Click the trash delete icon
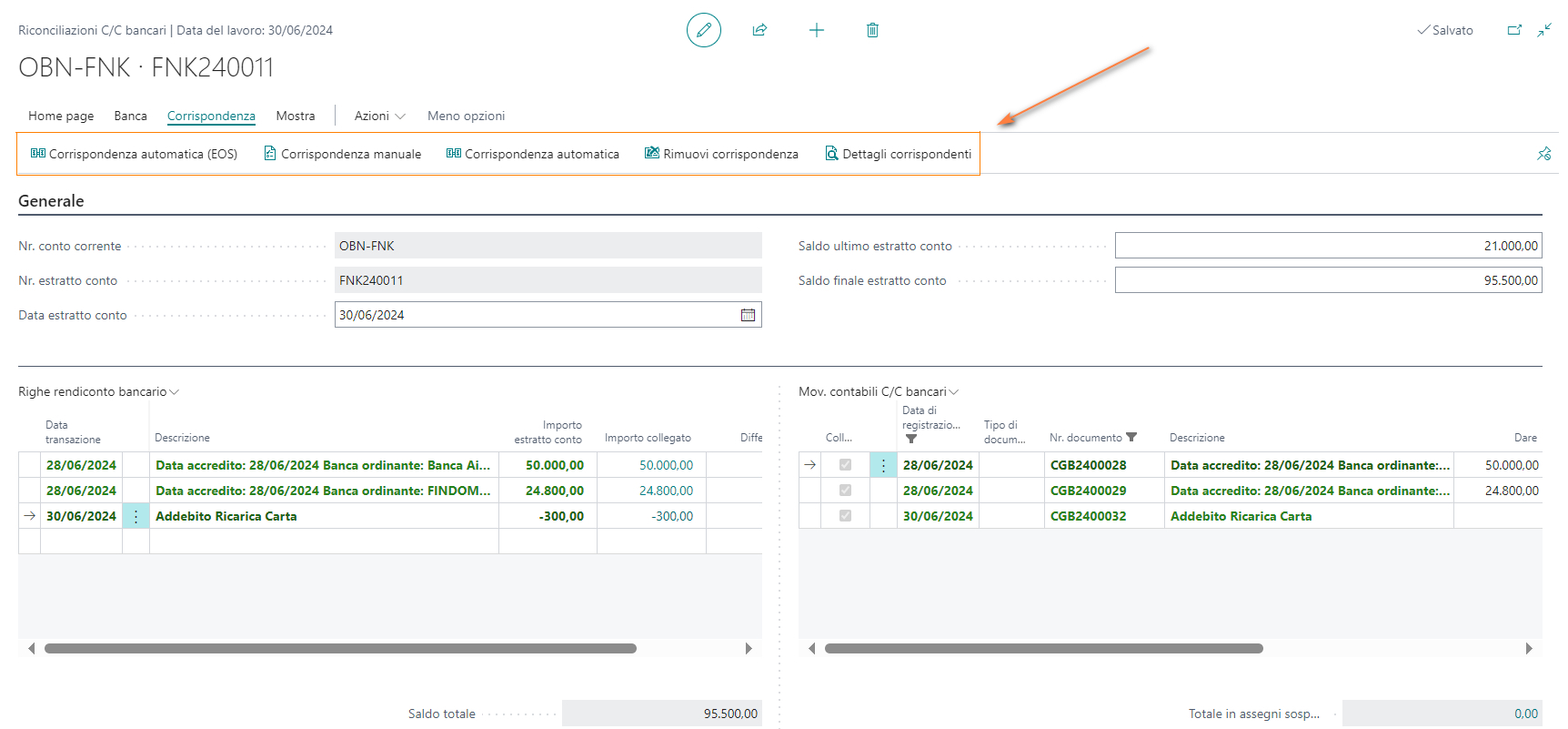The height and width of the screenshot is (729, 1568). [872, 30]
